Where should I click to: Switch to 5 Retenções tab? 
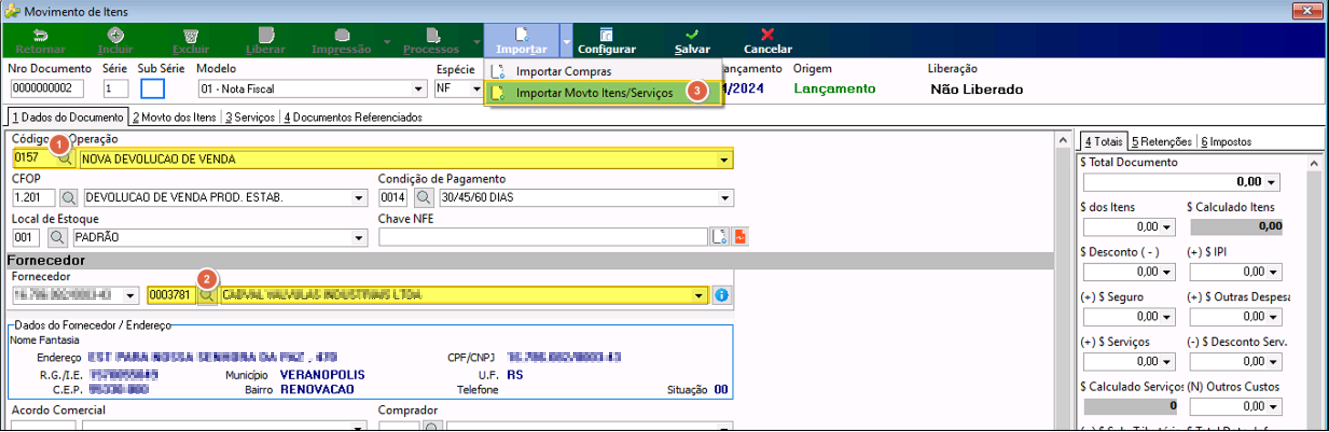pos(1160,141)
